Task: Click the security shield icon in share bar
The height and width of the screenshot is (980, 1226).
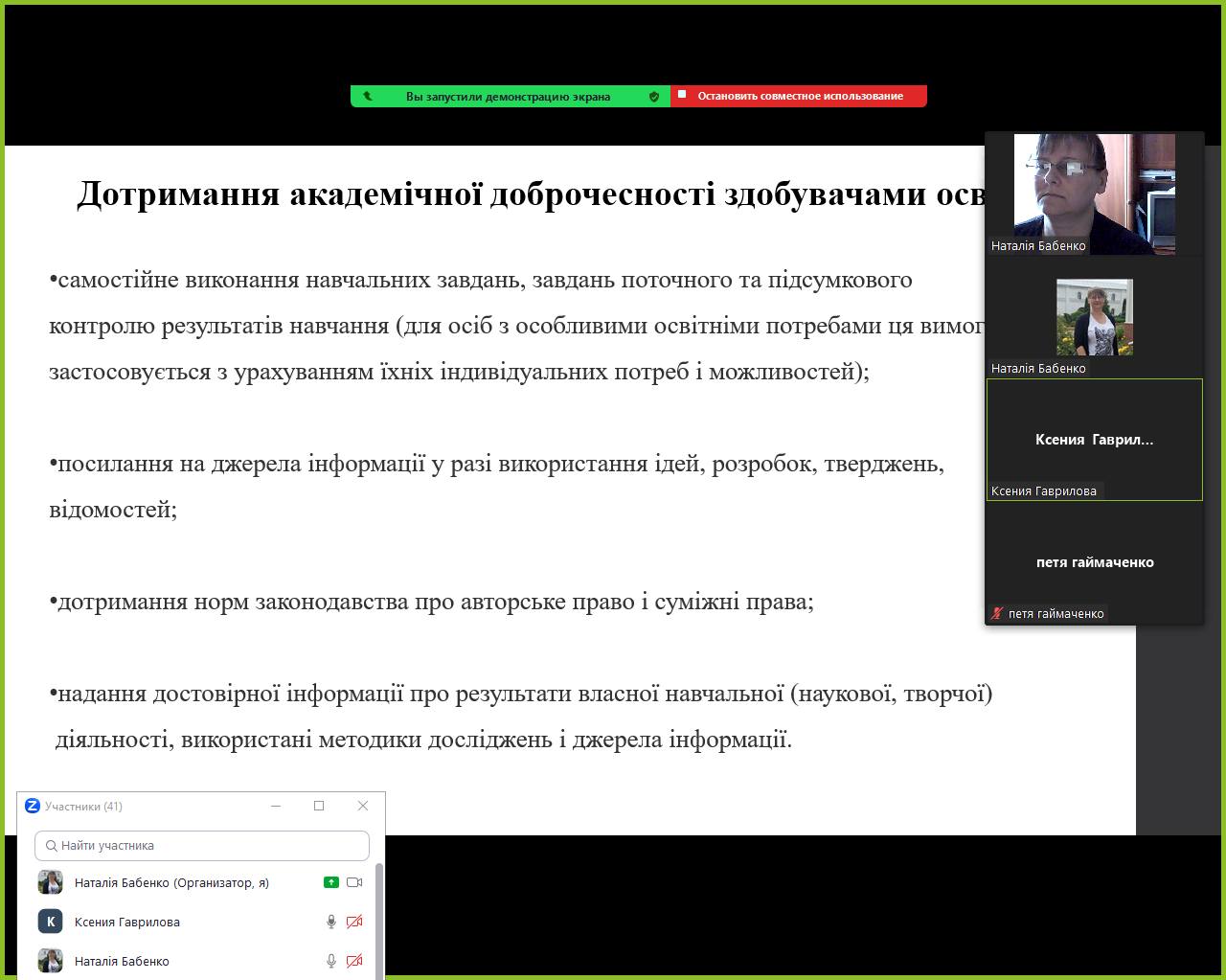Action: pyautogui.click(x=654, y=96)
